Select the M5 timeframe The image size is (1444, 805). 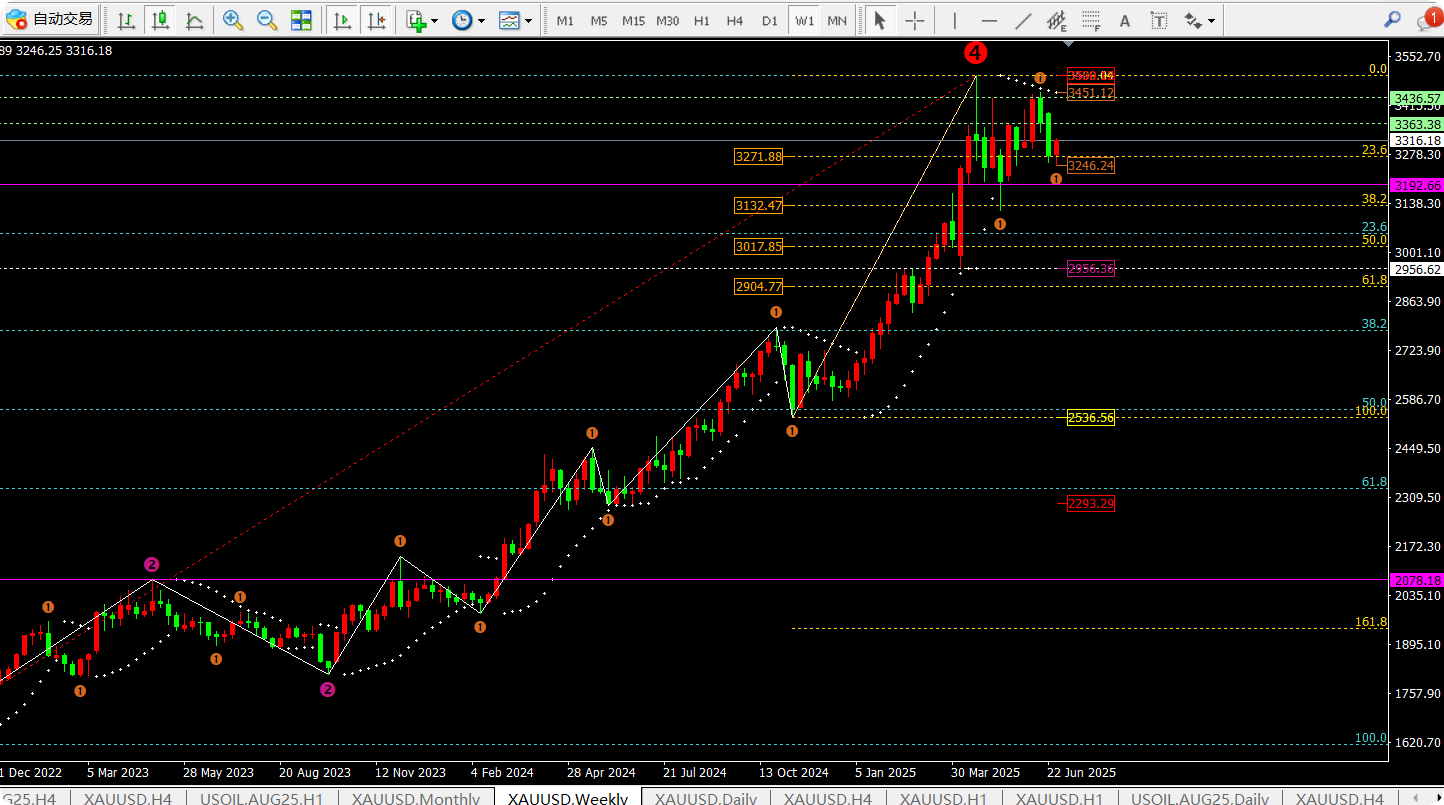pyautogui.click(x=598, y=20)
